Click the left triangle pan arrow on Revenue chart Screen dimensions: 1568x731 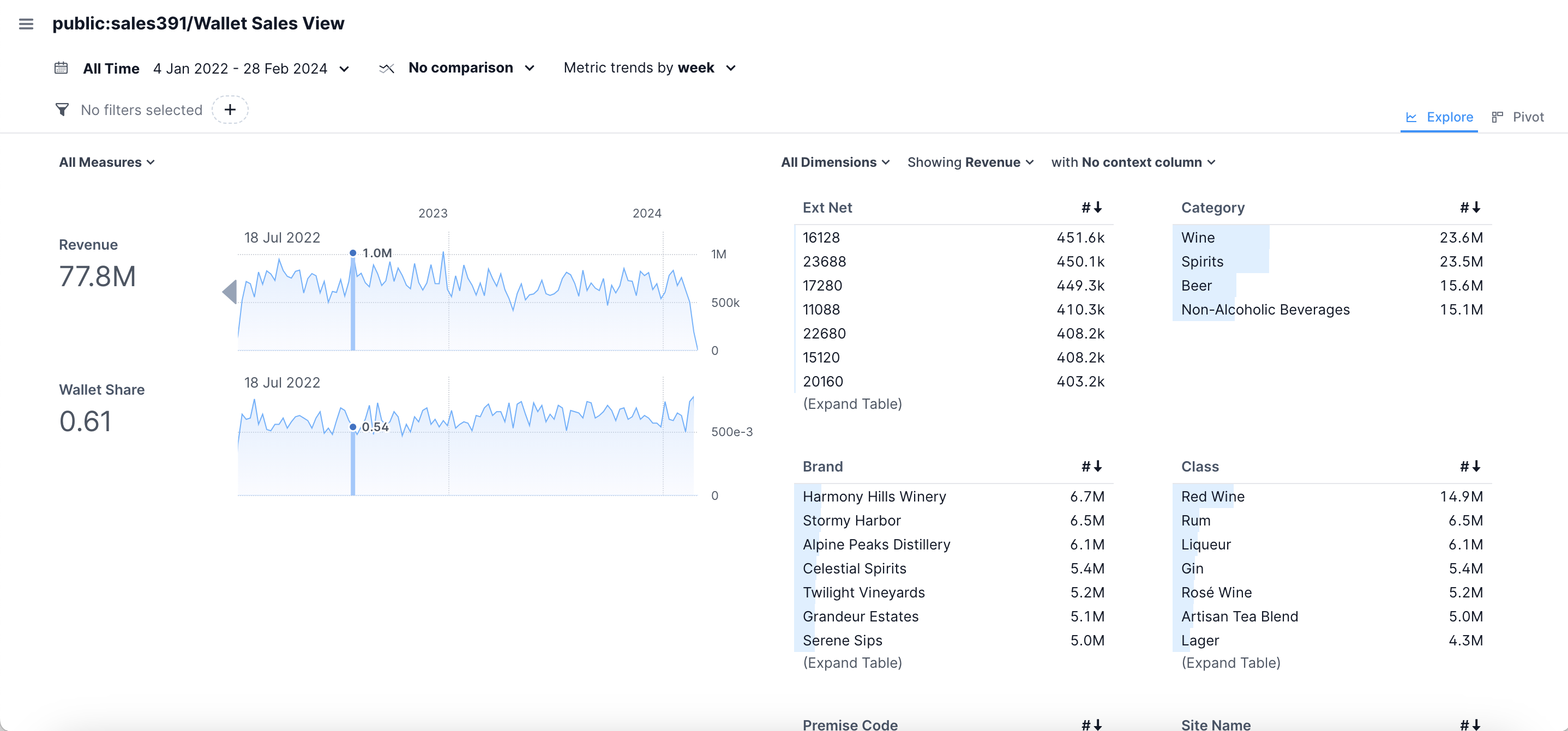pos(230,292)
